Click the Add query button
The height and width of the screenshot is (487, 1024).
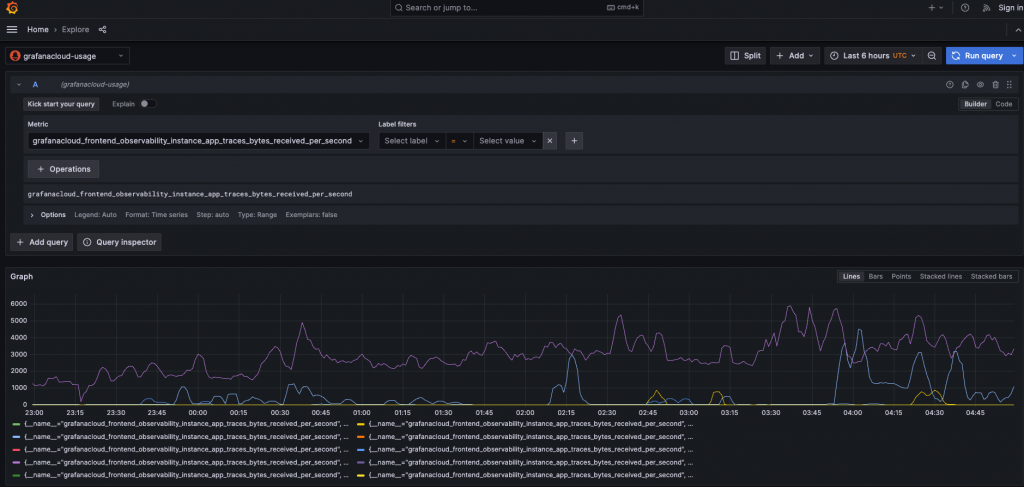click(x=42, y=242)
